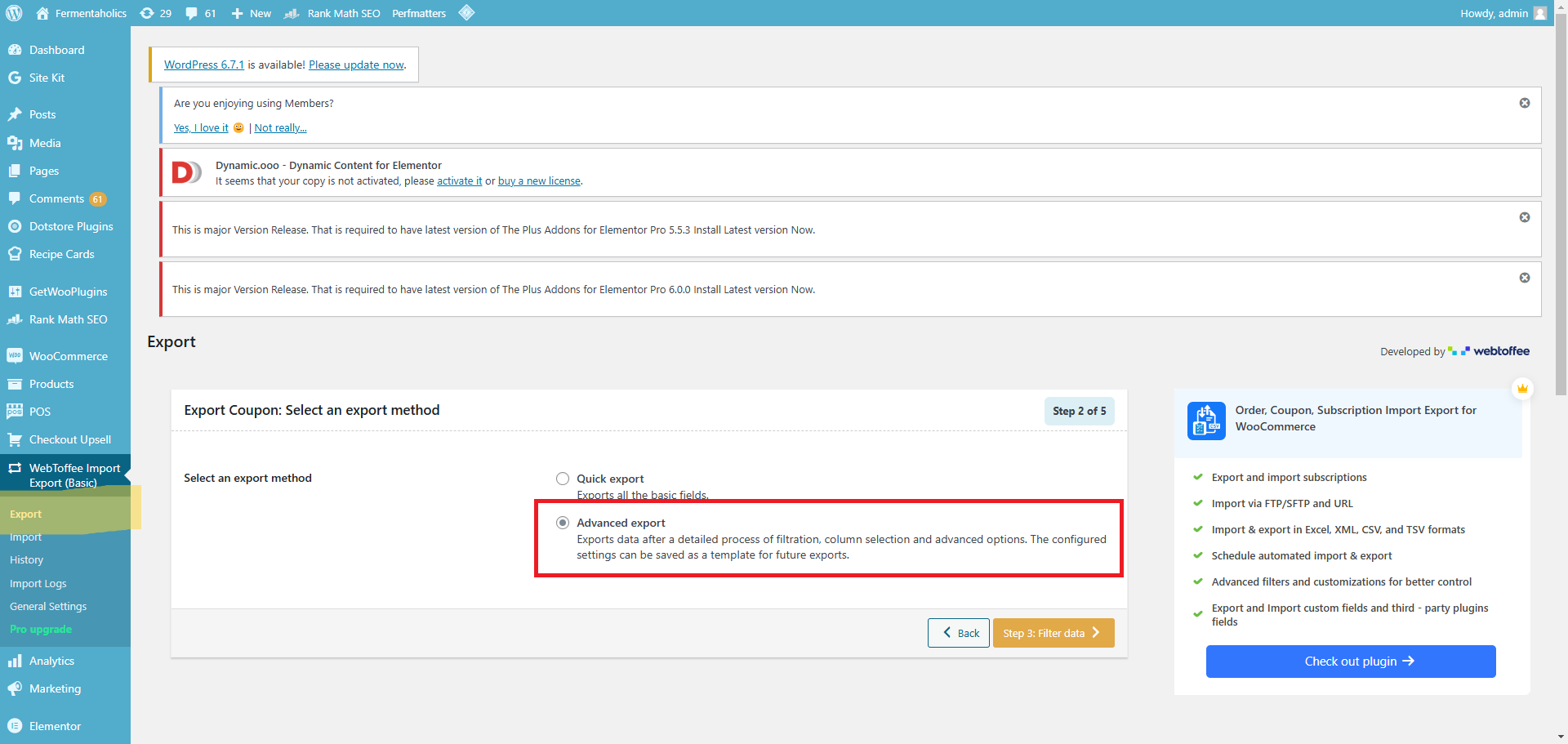Click the Comments 61 count badge

point(97,199)
